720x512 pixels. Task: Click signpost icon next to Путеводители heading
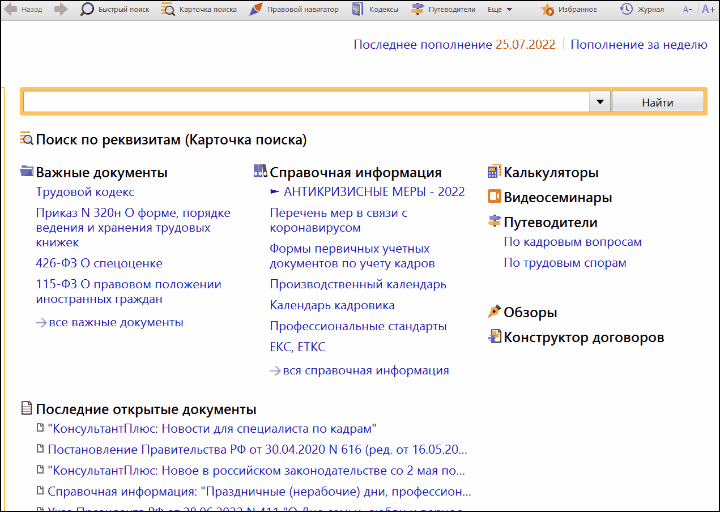point(494,221)
